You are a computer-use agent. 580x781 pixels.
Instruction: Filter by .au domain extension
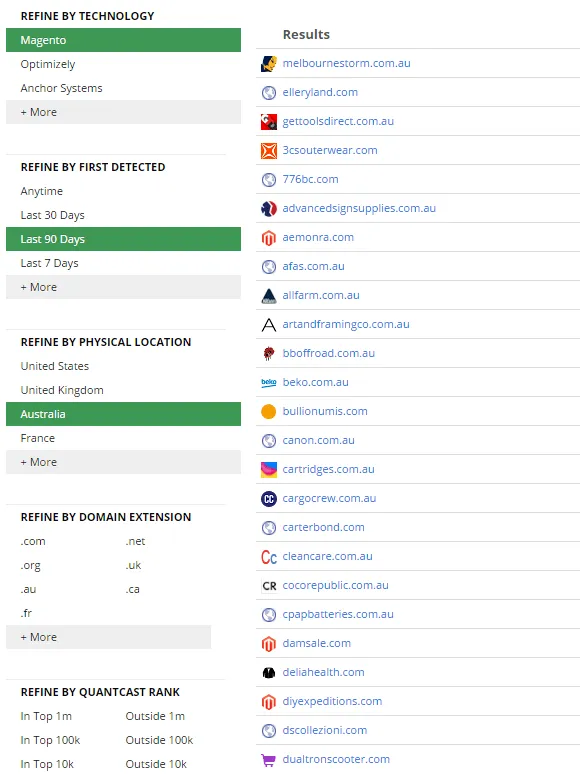click(x=28, y=589)
